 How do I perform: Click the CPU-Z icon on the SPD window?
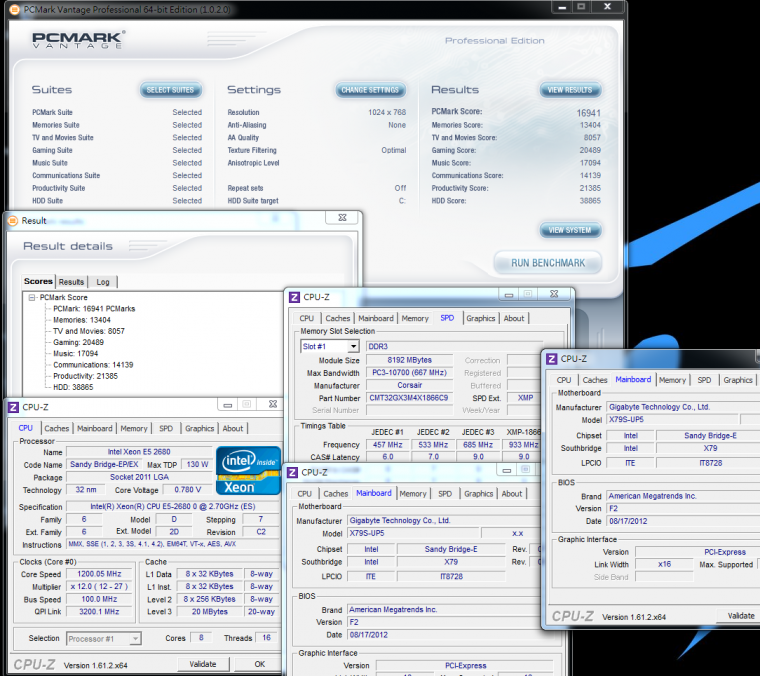pos(293,296)
